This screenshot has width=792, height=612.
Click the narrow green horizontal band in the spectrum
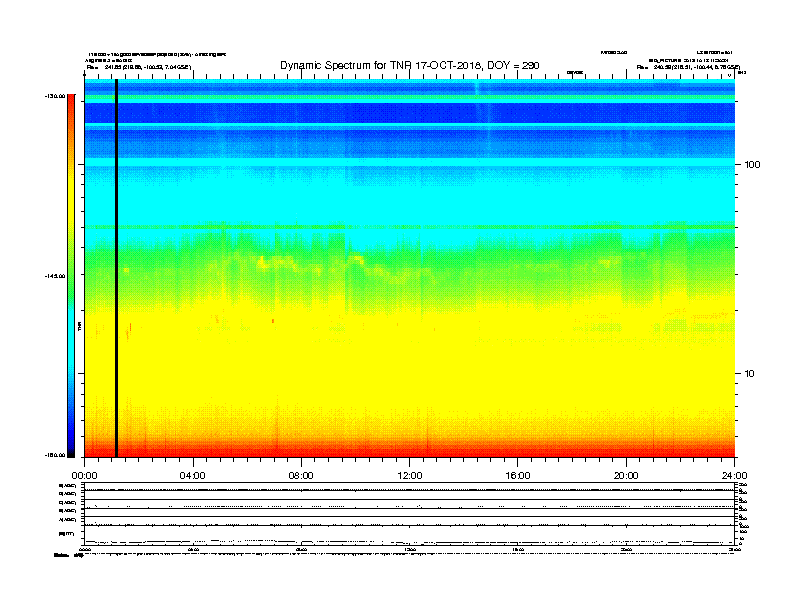(410, 227)
